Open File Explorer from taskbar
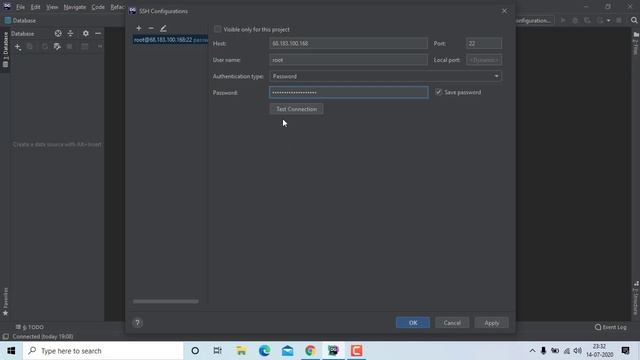This screenshot has width=640, height=360. [x=241, y=351]
